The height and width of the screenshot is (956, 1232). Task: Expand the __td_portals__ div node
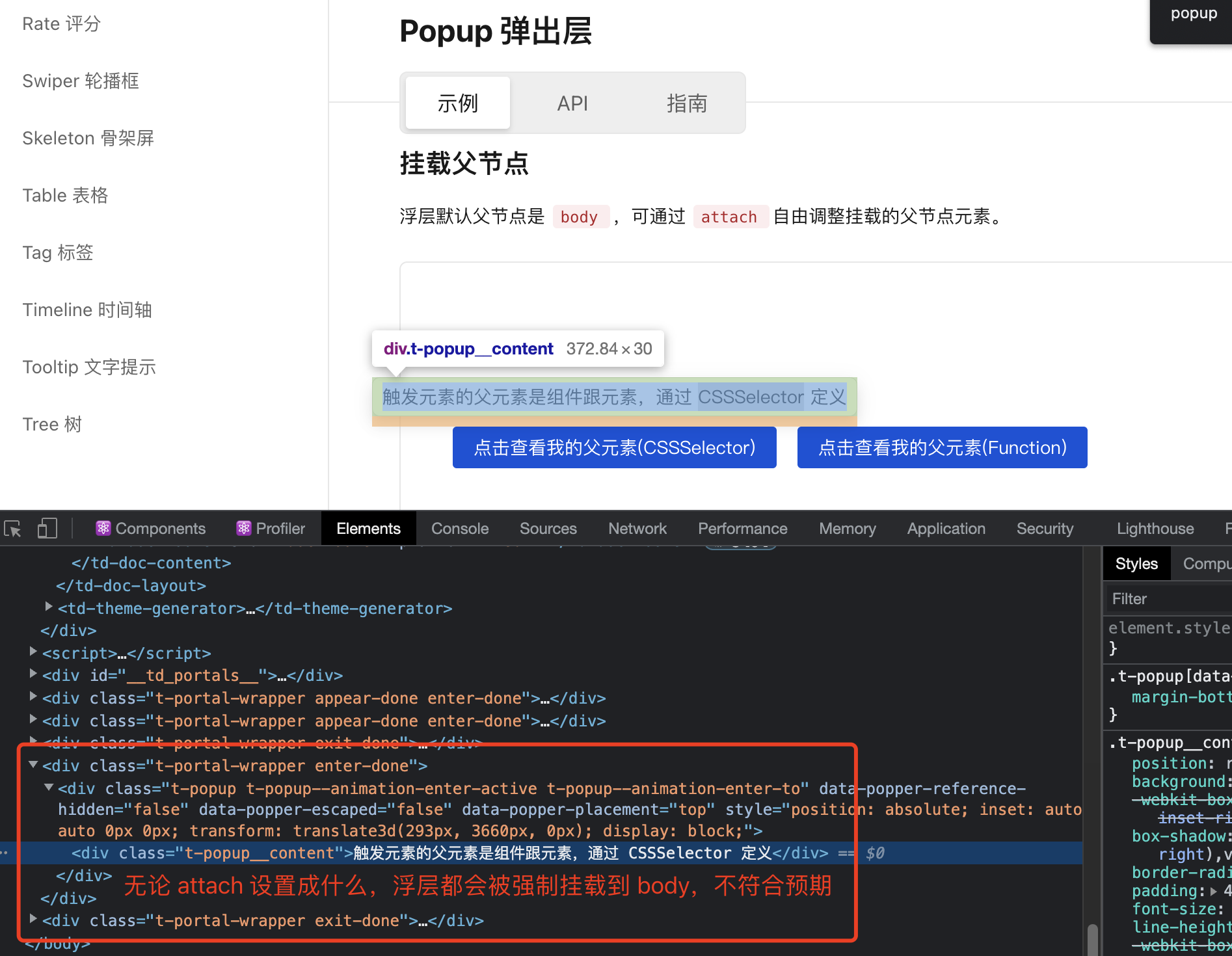coord(33,675)
